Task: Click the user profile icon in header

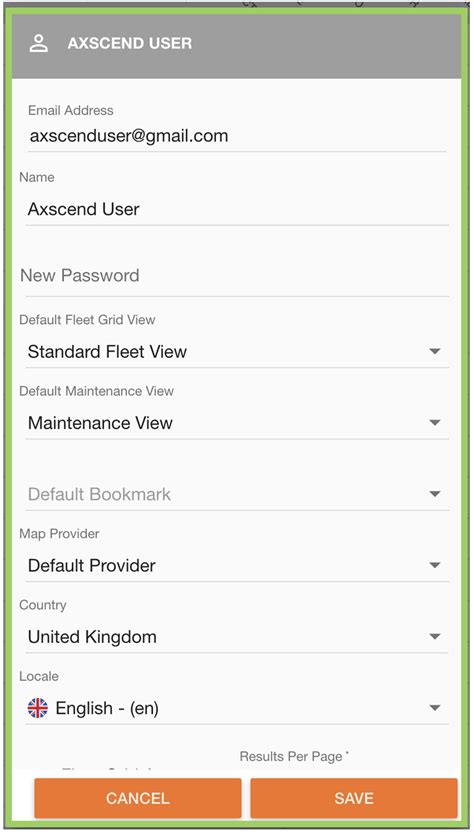Action: point(39,44)
